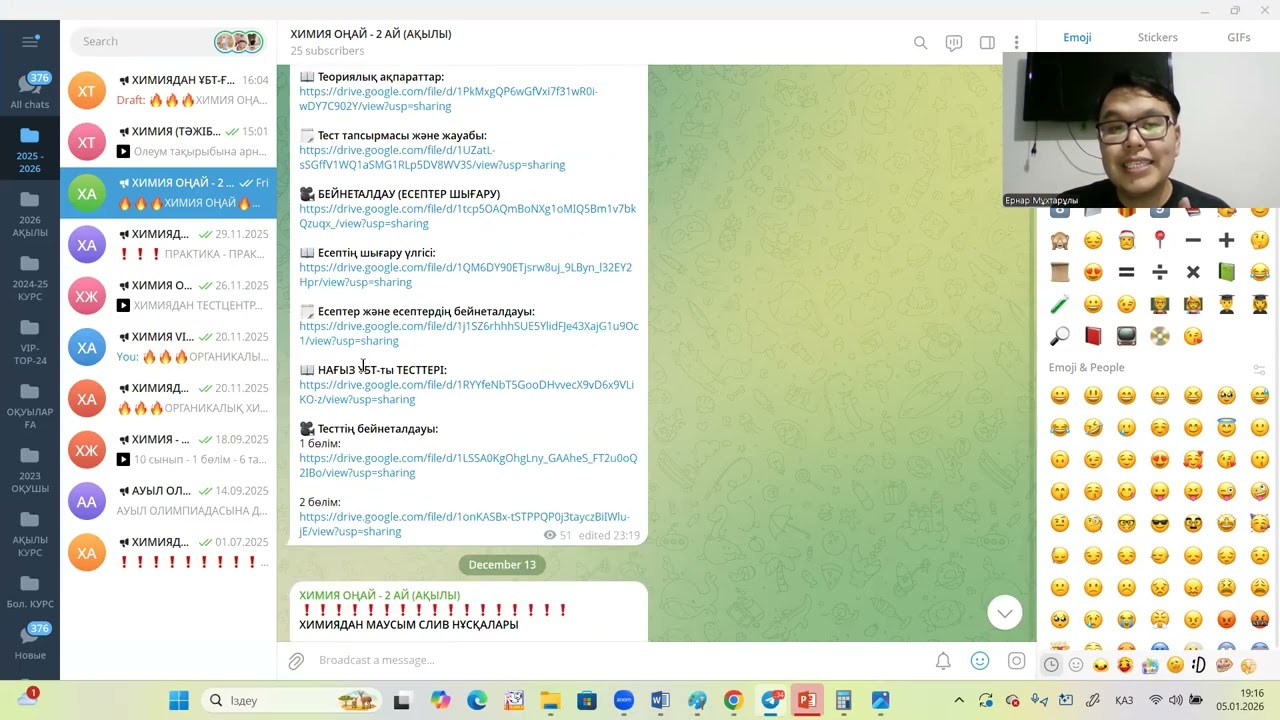
Task: Open Microsoft Word from the taskbar
Action: tap(660, 700)
